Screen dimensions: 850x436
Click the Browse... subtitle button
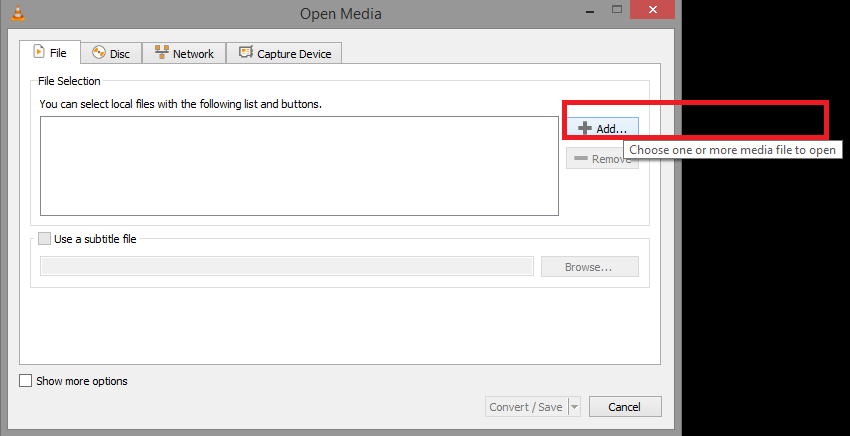pos(589,267)
